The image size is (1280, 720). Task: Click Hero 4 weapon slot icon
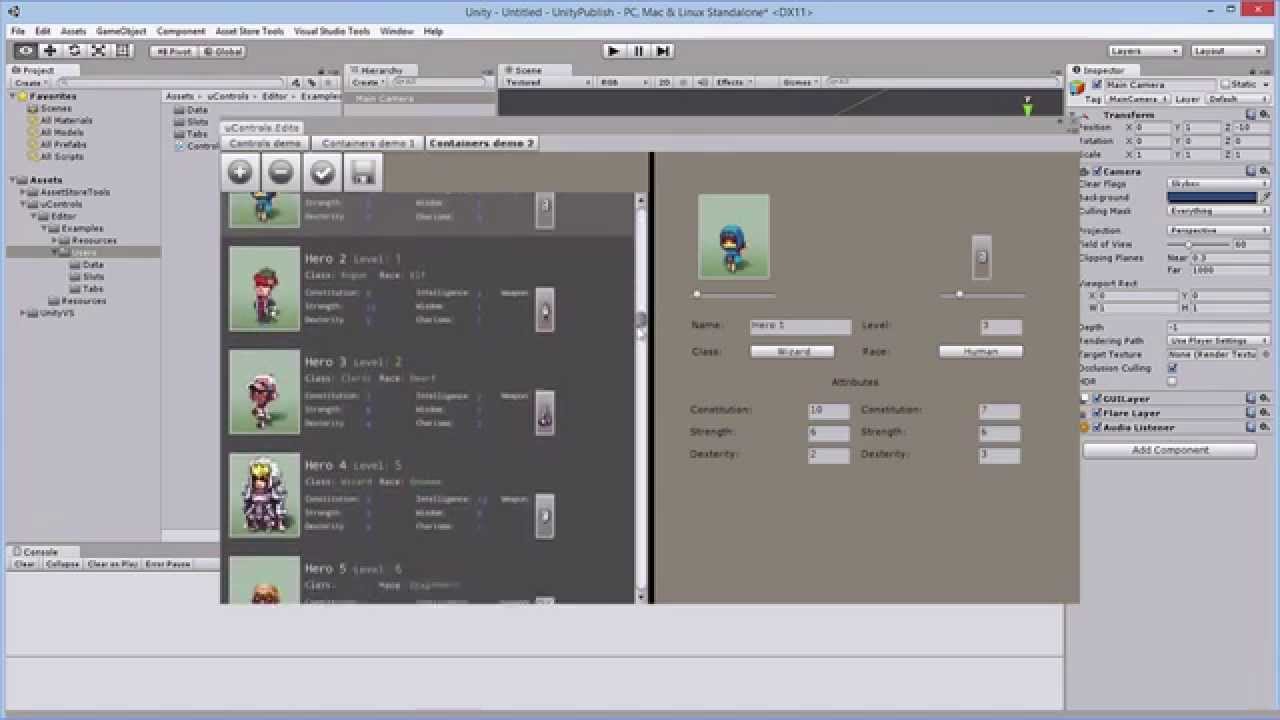pos(545,516)
